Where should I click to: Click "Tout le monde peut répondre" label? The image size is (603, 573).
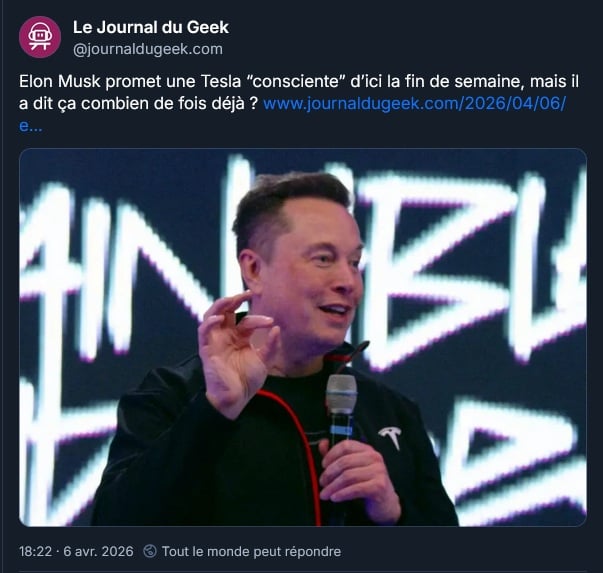[x=252, y=551]
